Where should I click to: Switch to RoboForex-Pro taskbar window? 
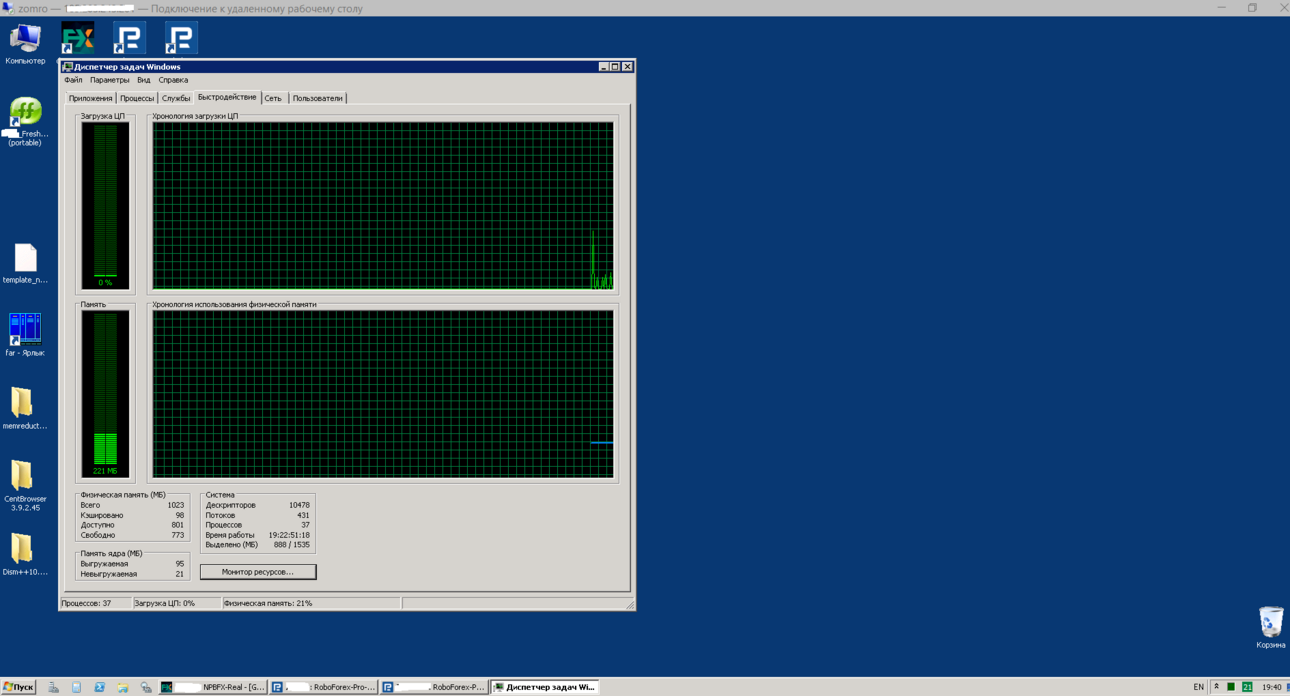coord(323,687)
